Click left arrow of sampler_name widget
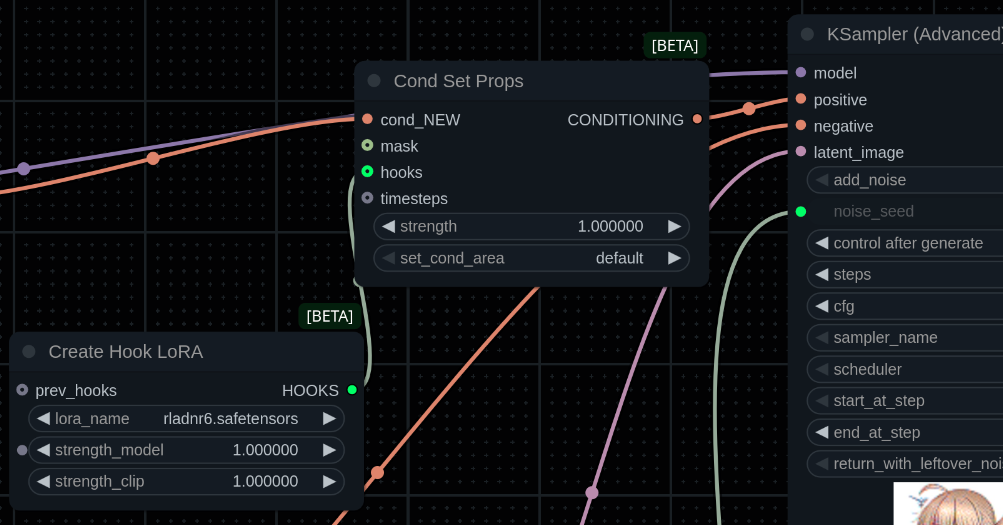Screen dimensions: 1003x525 coord(822,338)
